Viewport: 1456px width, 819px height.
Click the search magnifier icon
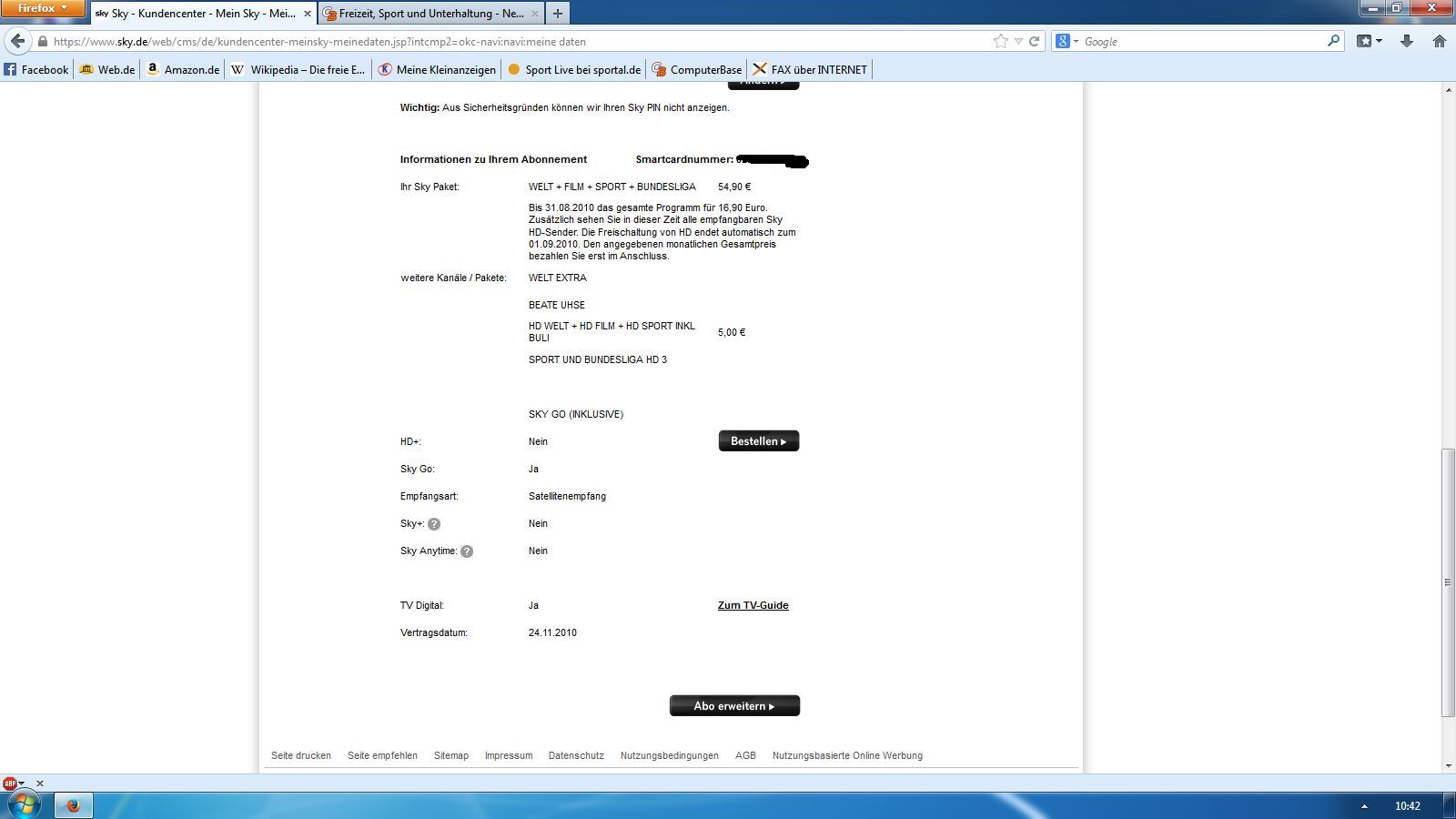[x=1333, y=41]
